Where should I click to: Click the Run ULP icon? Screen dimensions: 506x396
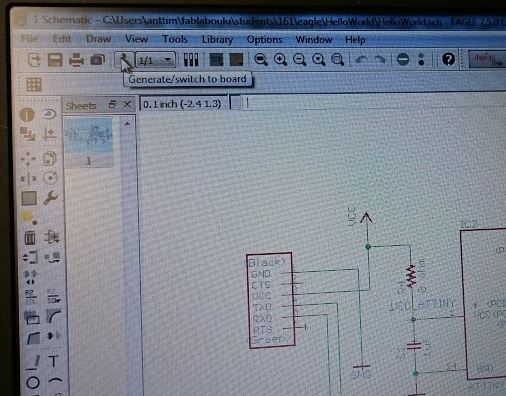pyautogui.click(x=236, y=60)
